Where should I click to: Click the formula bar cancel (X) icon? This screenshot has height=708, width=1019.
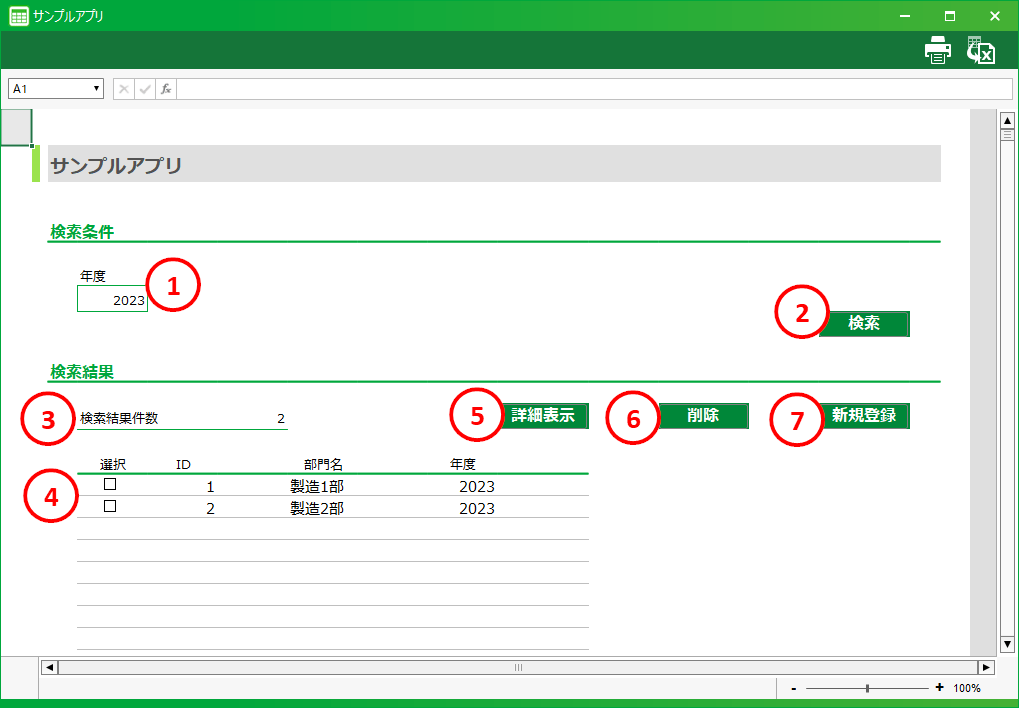click(x=124, y=89)
